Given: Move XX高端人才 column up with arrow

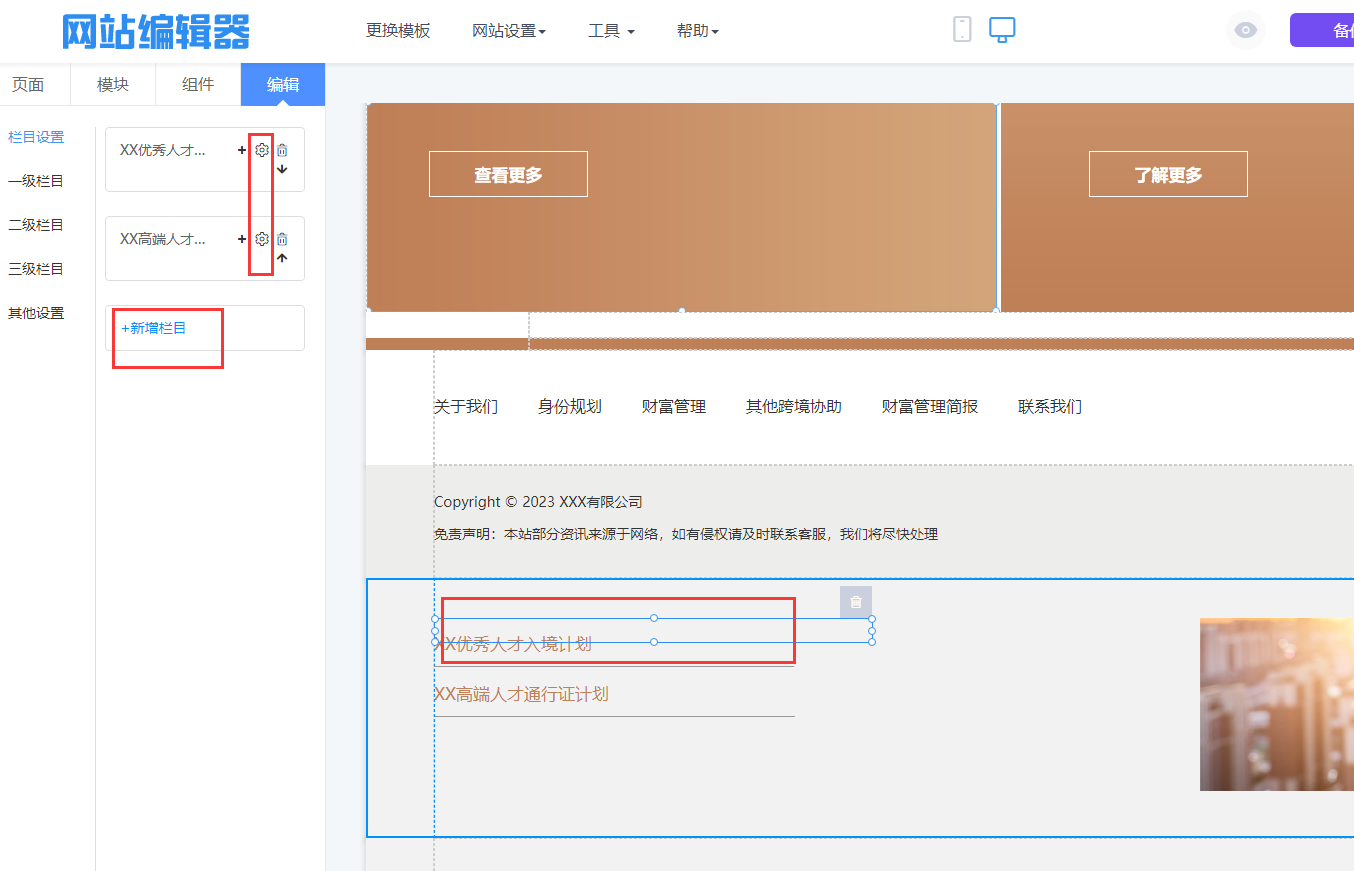Looking at the screenshot, I should tap(282, 258).
